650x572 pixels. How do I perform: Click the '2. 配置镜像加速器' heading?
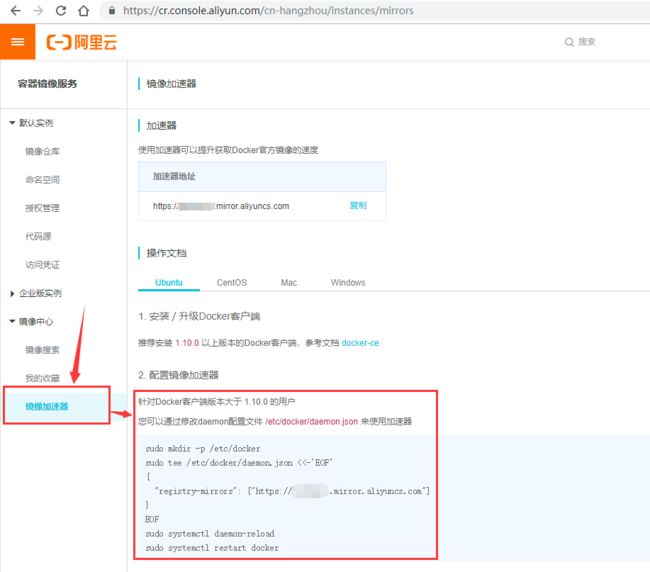click(x=178, y=375)
